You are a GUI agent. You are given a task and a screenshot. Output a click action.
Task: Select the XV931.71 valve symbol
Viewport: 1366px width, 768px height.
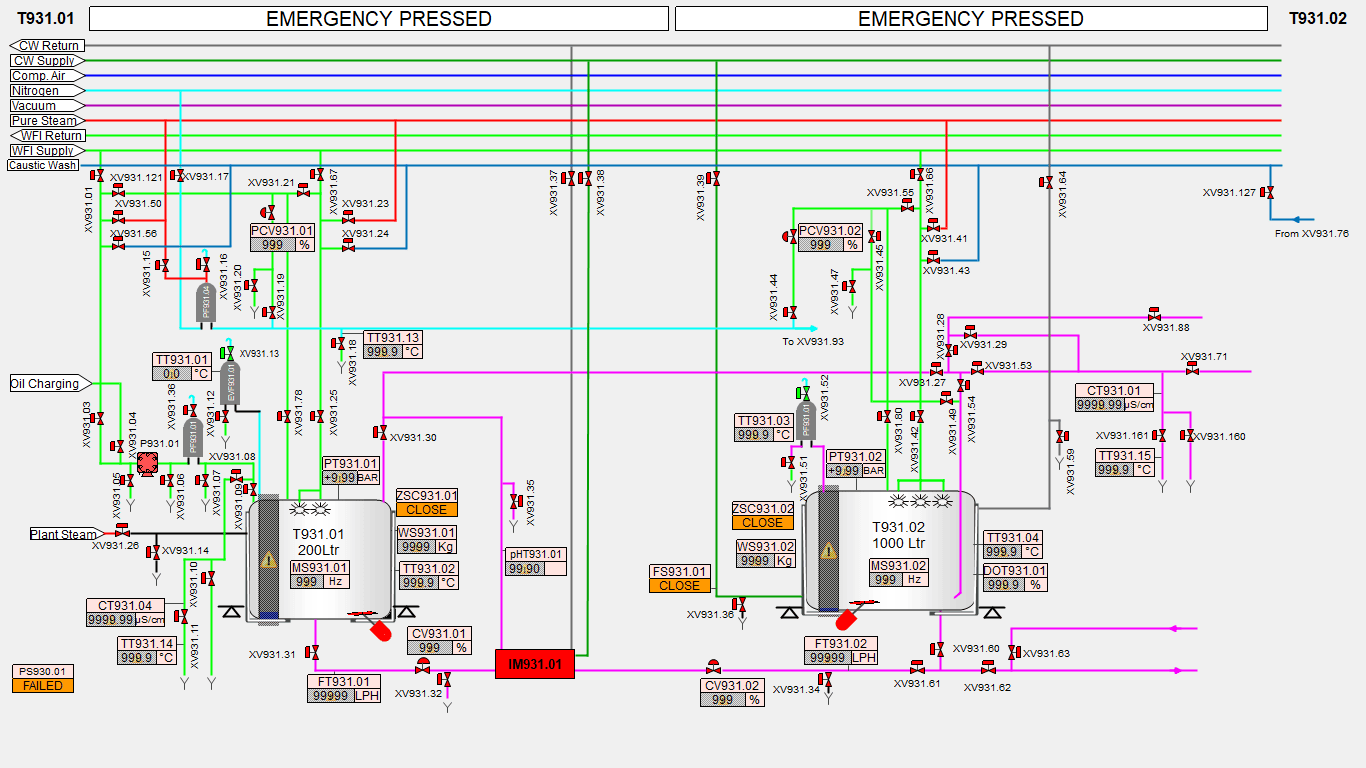tap(1192, 369)
